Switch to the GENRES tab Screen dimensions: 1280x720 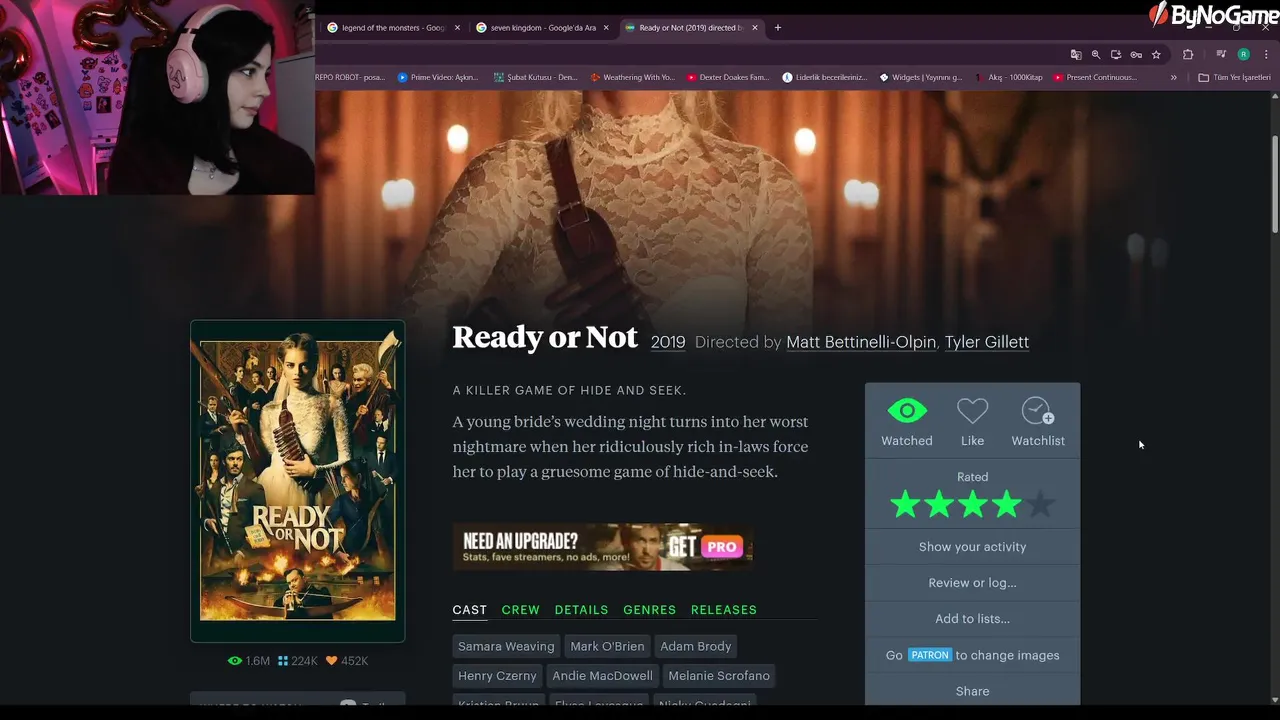[649, 610]
